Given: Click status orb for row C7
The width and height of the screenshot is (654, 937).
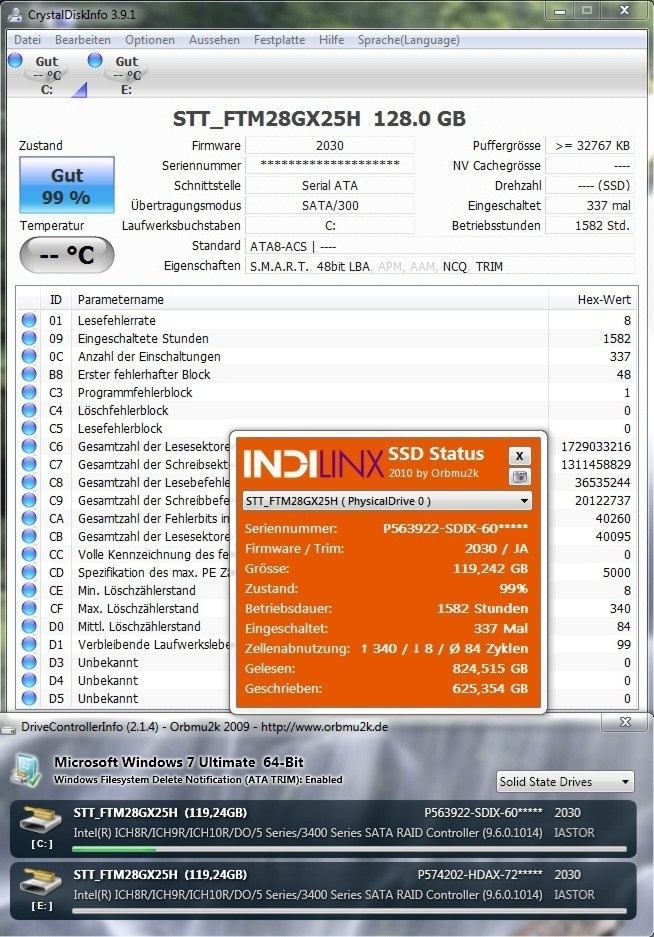Looking at the screenshot, I should (x=29, y=464).
